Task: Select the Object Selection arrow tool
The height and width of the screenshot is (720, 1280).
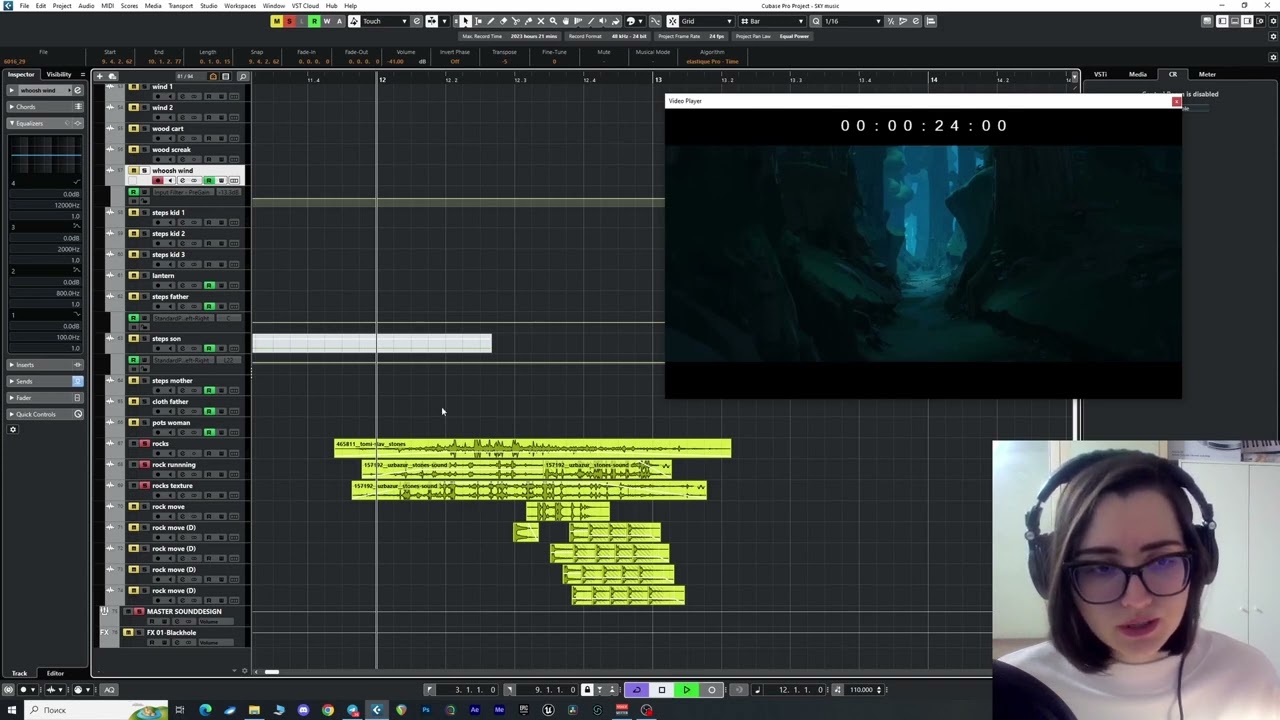Action: click(x=465, y=21)
